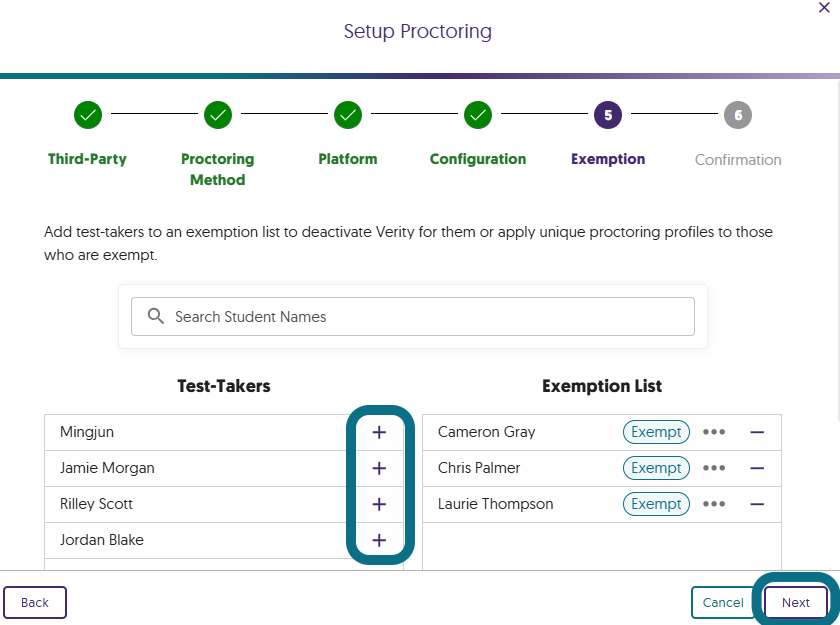This screenshot has width=840, height=625.
Task: Select the Confirmation step 6 circle
Action: [x=738, y=115]
